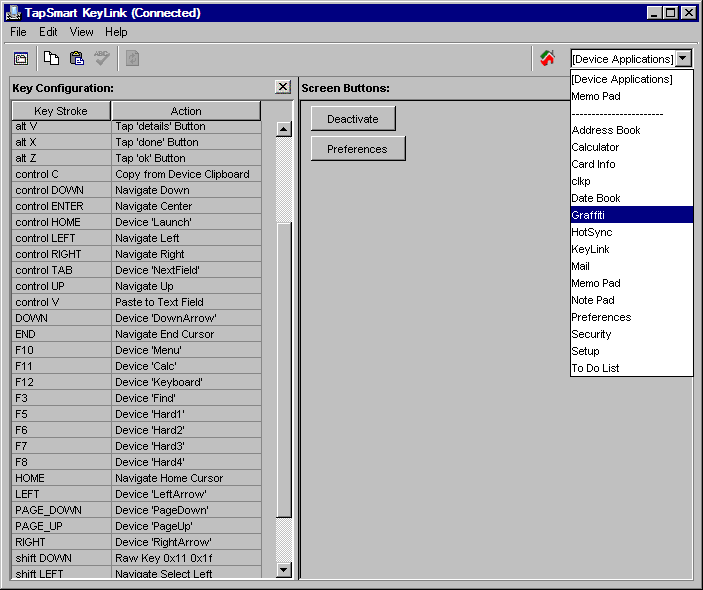Screen dimensions: 703x590
Task: Select the 'F10' key stroke cell
Action: (x=61, y=350)
